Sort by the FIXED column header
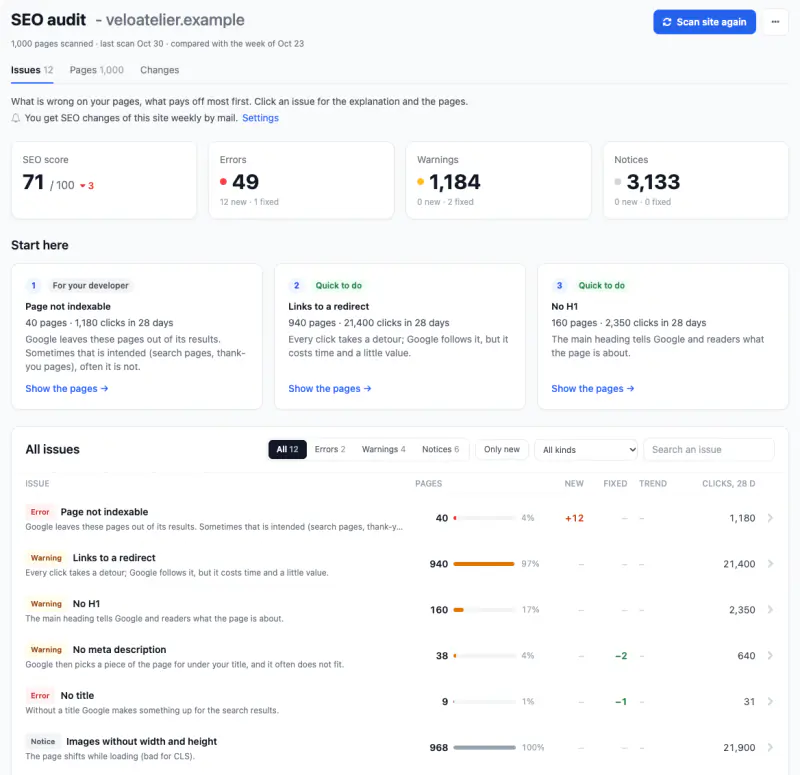The width and height of the screenshot is (800, 775). tap(615, 483)
